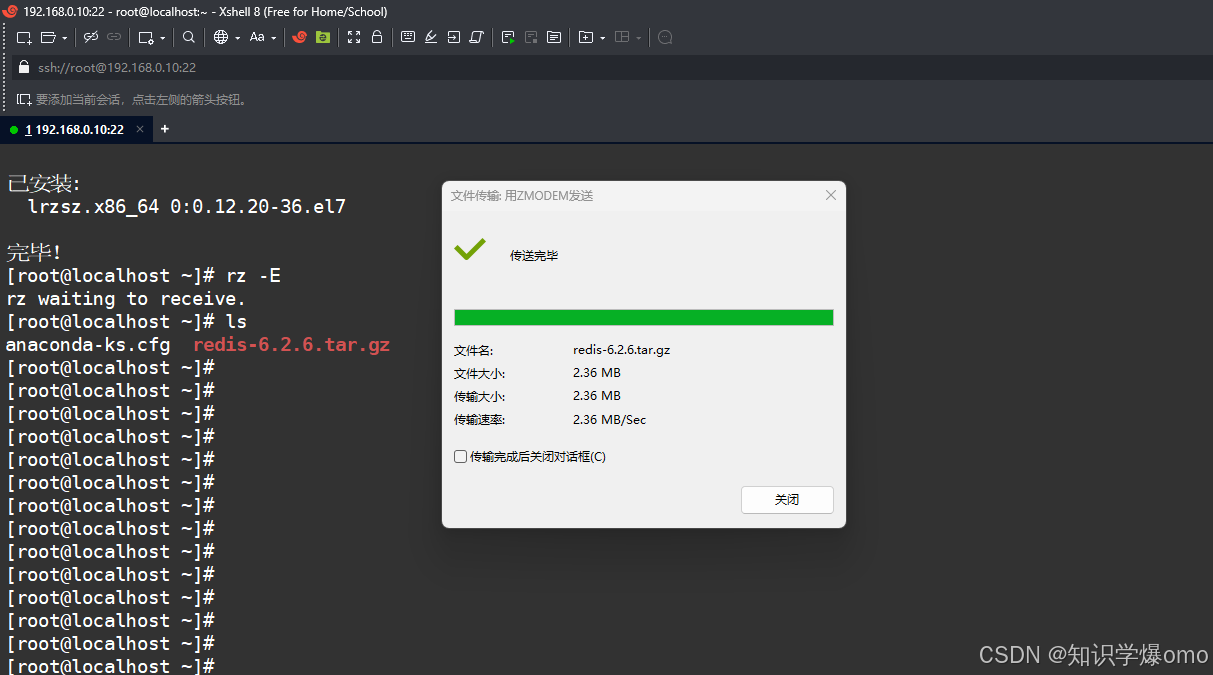
Task: Click the 文件传输: 用ZMODEM发送 dialog title
Action: click(522, 196)
